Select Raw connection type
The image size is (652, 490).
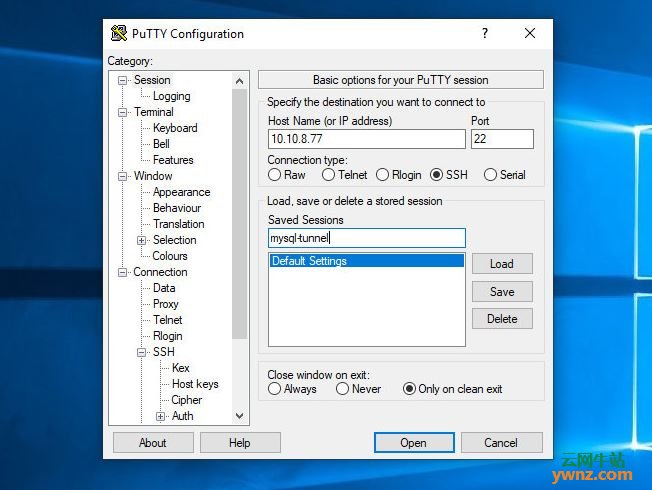274,175
